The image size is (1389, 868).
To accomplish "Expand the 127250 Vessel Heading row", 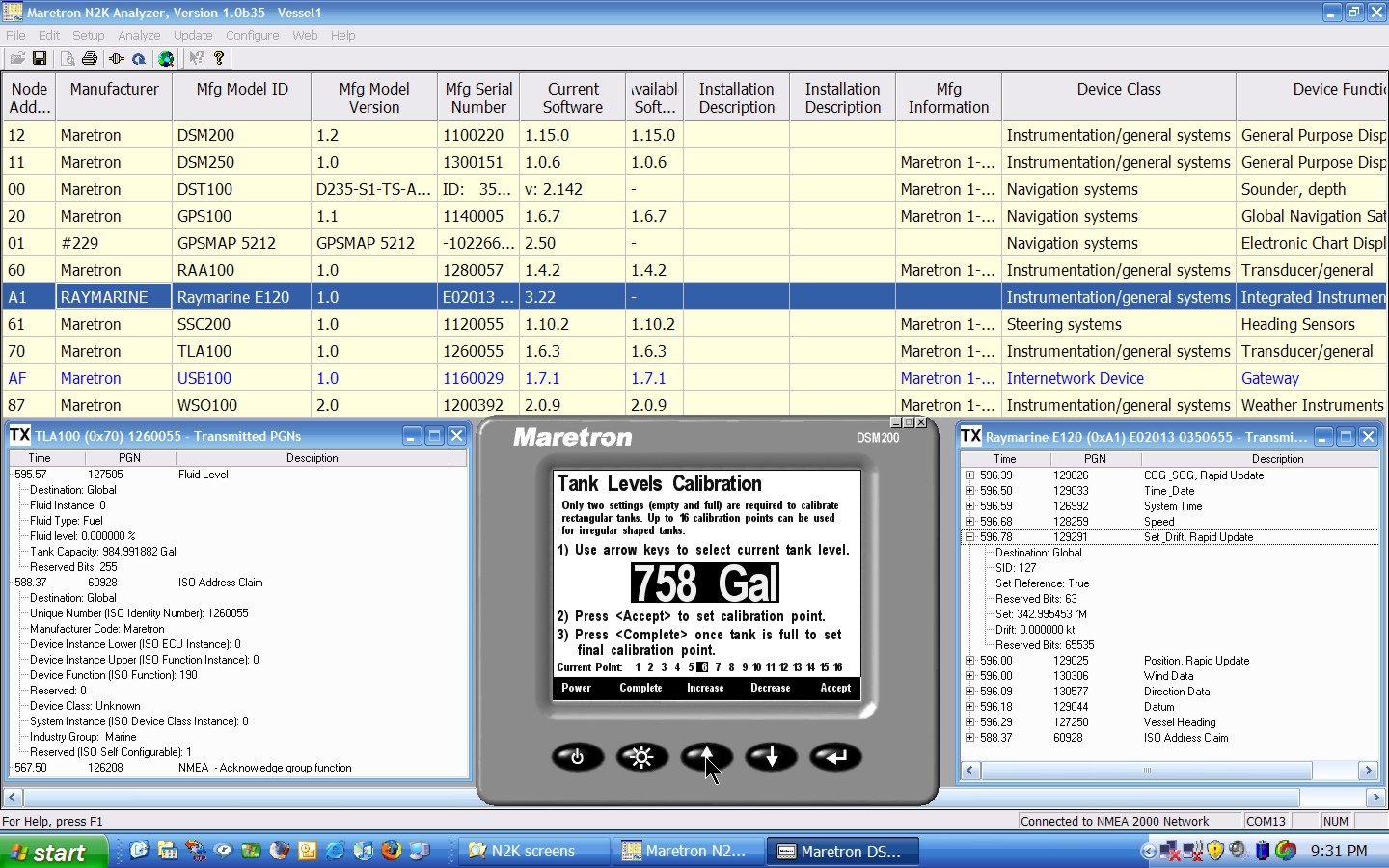I will (969, 722).
